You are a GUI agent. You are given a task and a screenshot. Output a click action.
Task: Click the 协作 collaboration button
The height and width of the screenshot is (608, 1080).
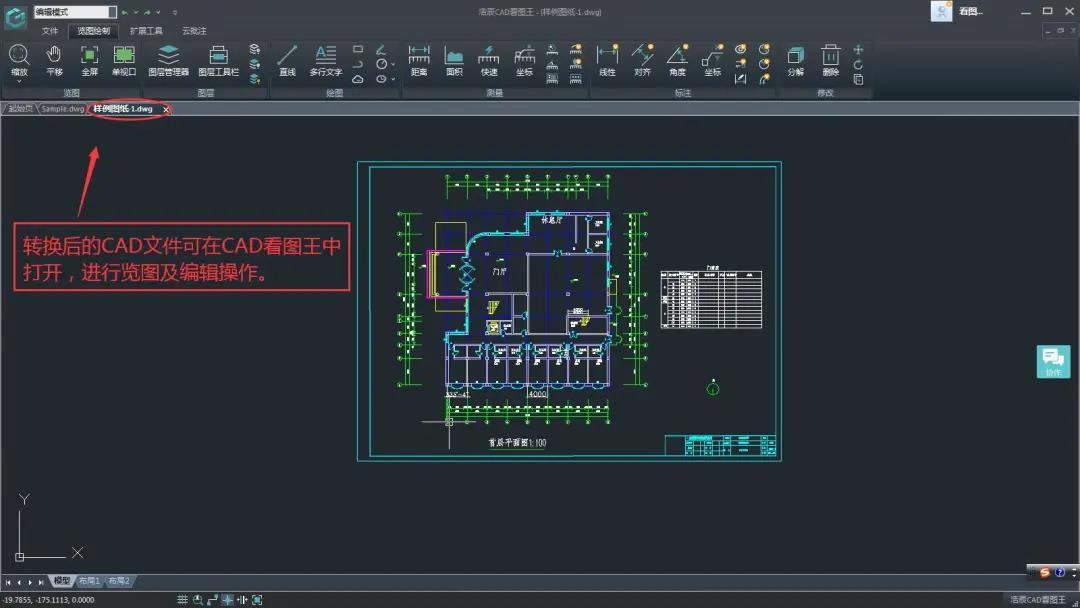coord(1052,362)
